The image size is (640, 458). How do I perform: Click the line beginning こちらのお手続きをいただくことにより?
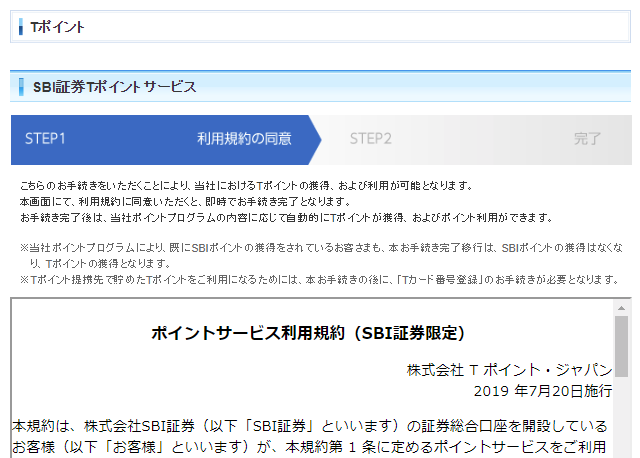click(x=247, y=186)
